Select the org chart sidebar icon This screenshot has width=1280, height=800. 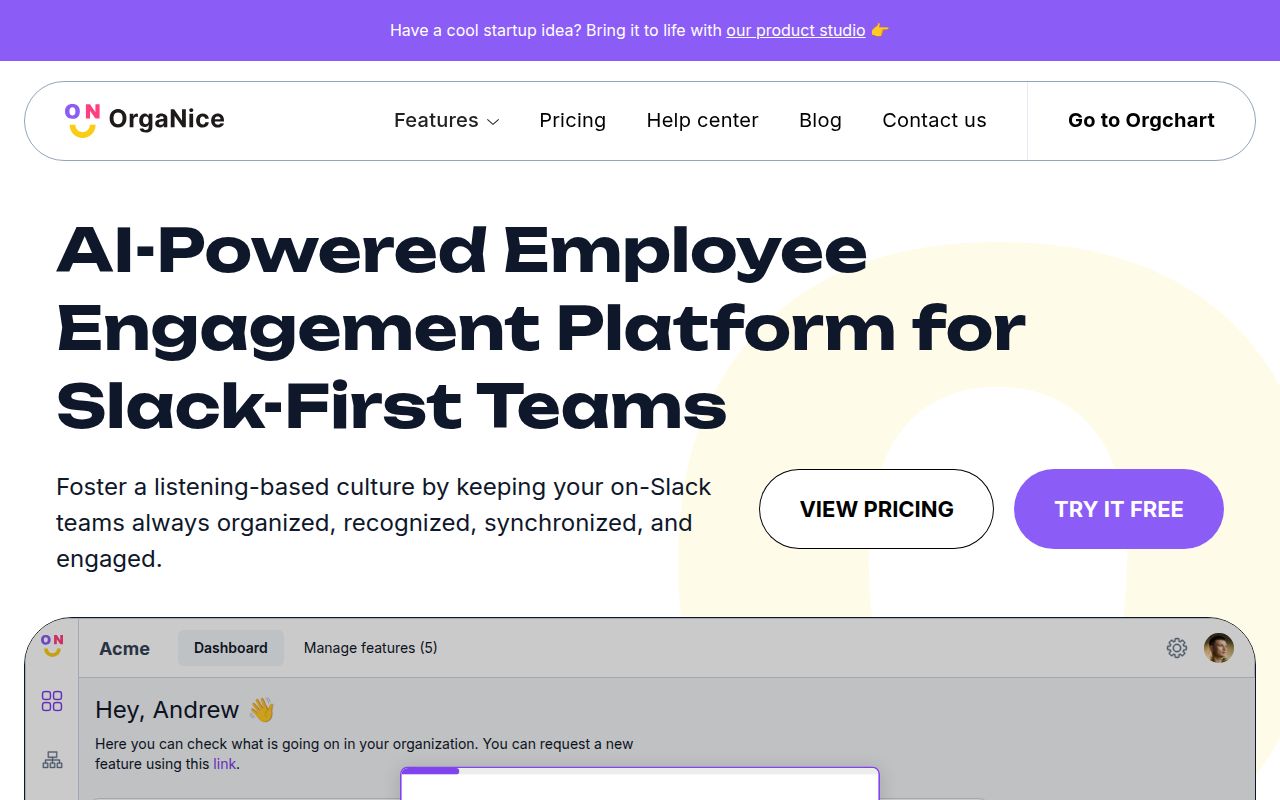pos(52,760)
